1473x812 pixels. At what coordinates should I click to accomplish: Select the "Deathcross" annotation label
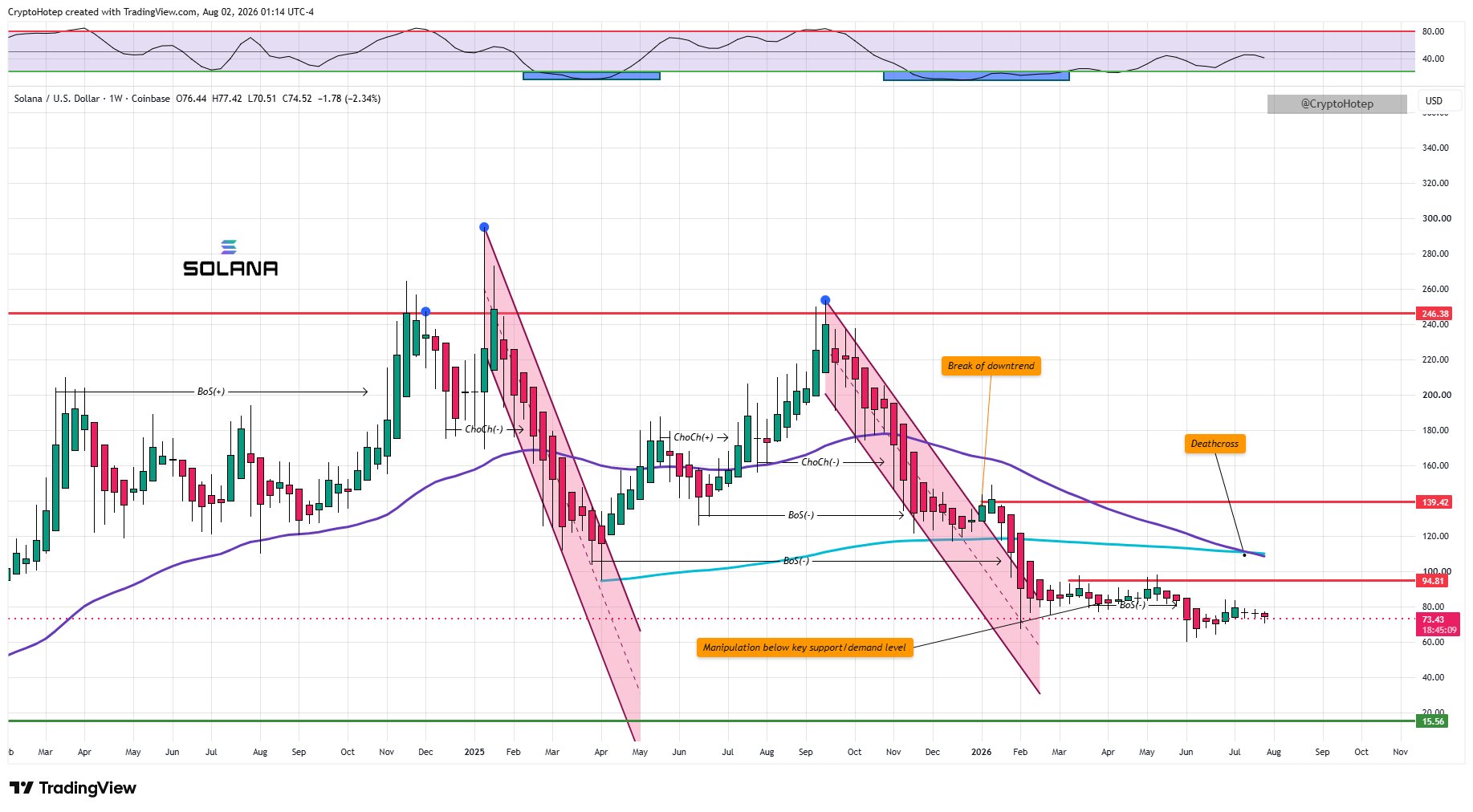point(1215,444)
